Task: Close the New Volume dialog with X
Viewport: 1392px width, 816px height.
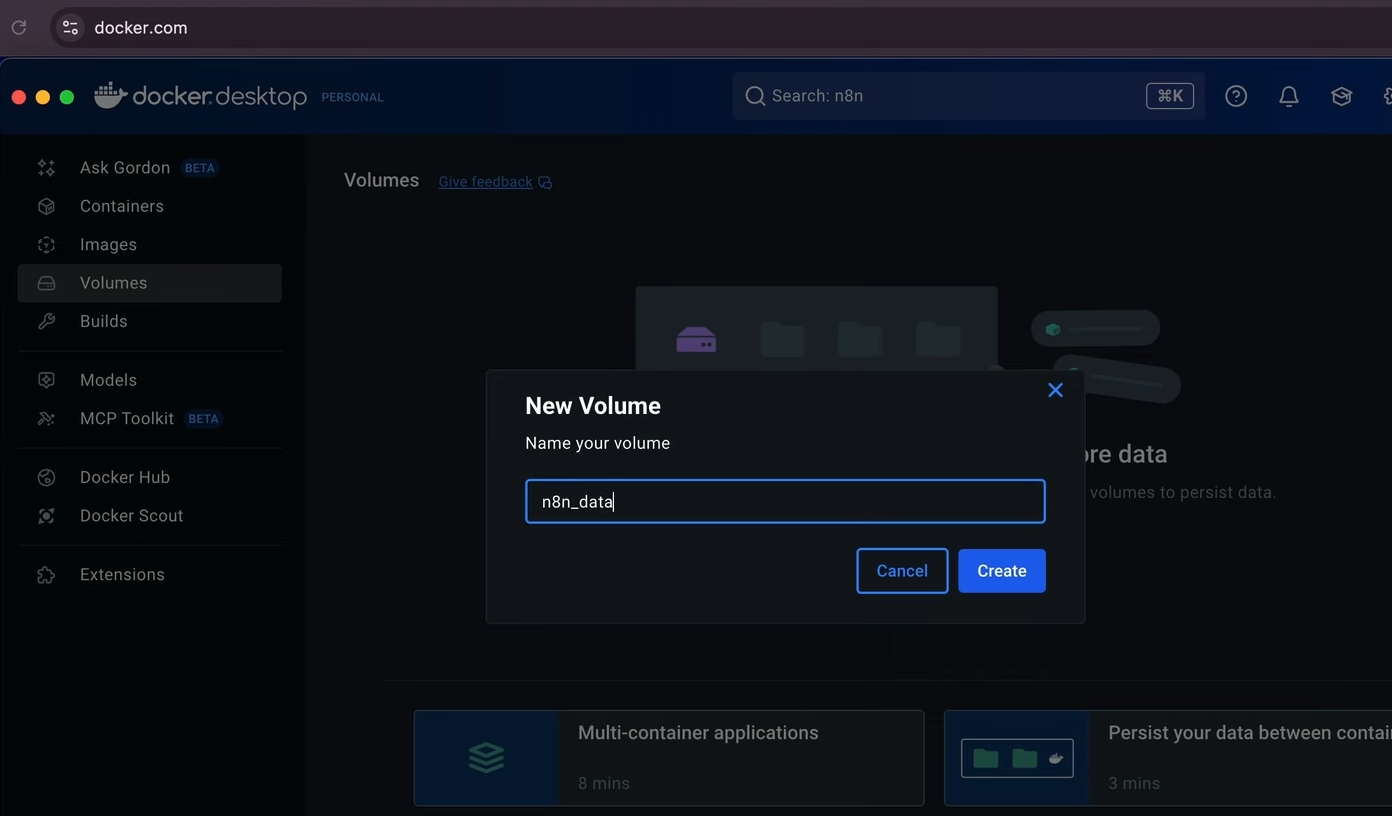Action: click(1055, 390)
